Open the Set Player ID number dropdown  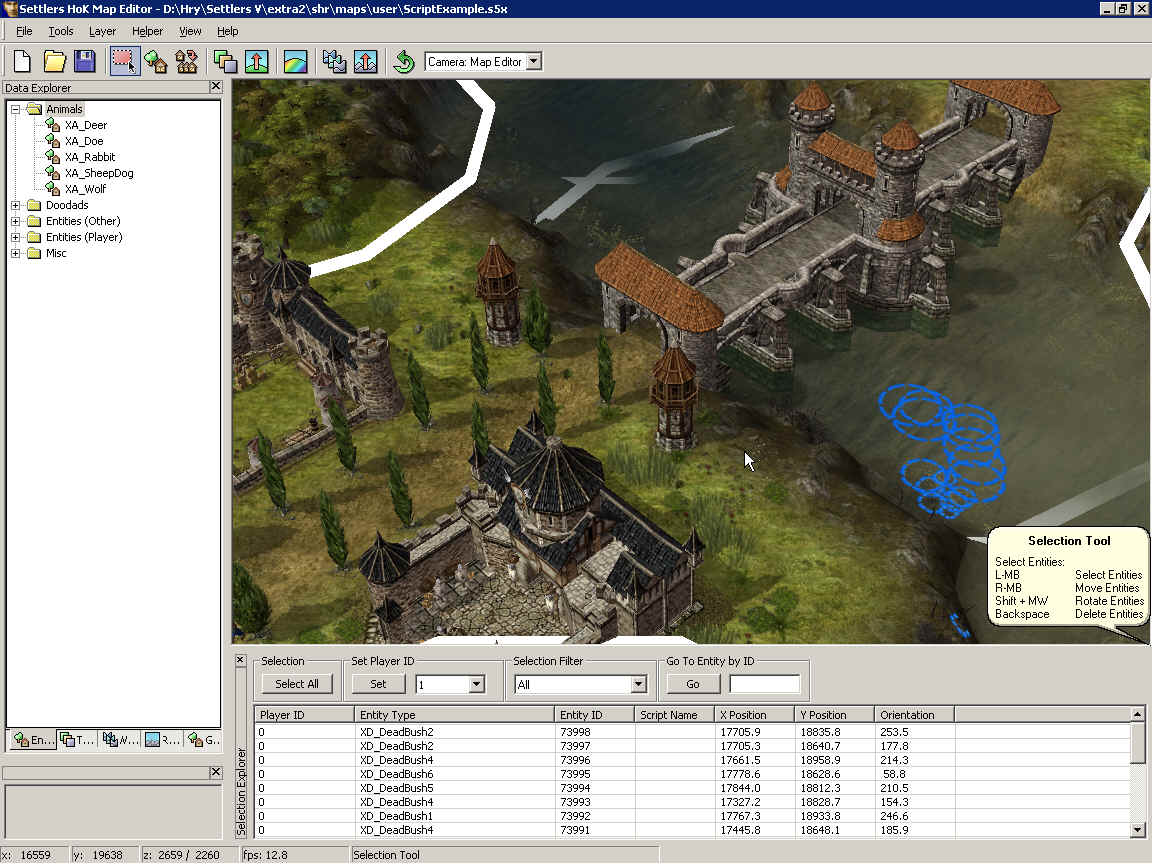tap(476, 684)
